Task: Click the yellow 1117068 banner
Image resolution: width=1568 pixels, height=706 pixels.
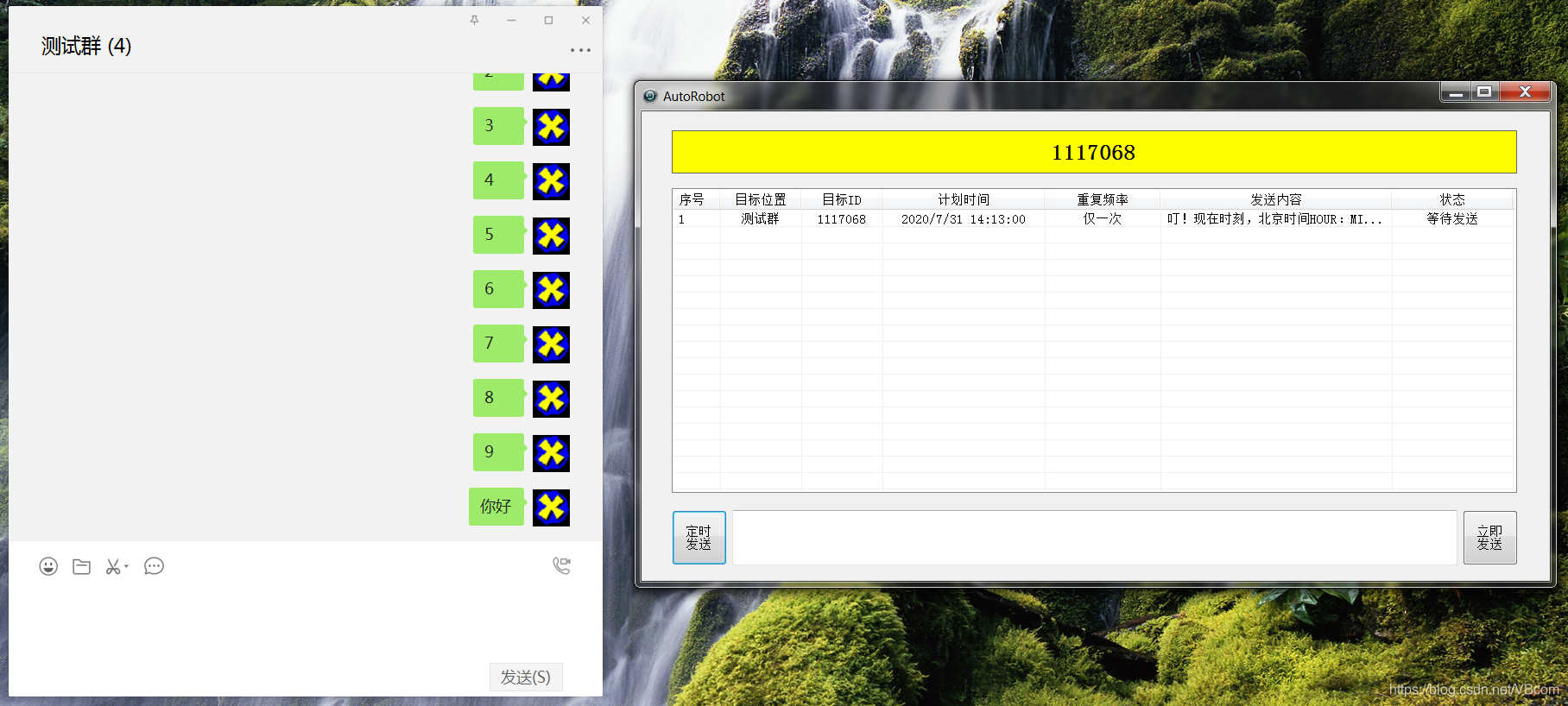Action: pyautogui.click(x=1094, y=152)
